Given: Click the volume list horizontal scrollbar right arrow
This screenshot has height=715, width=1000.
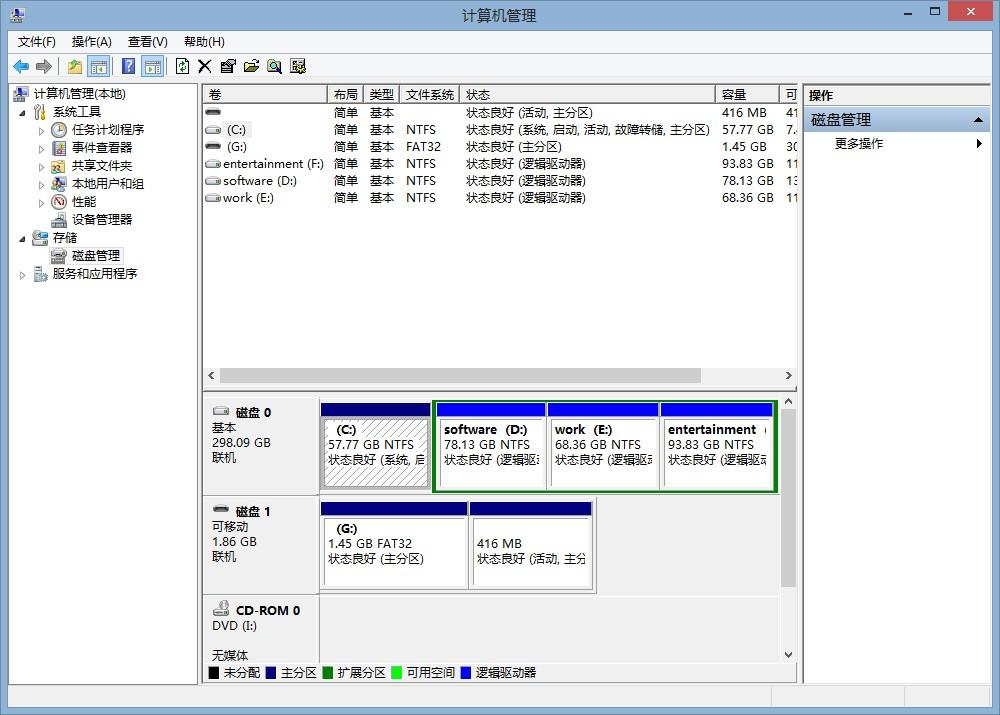Looking at the screenshot, I should point(789,376).
